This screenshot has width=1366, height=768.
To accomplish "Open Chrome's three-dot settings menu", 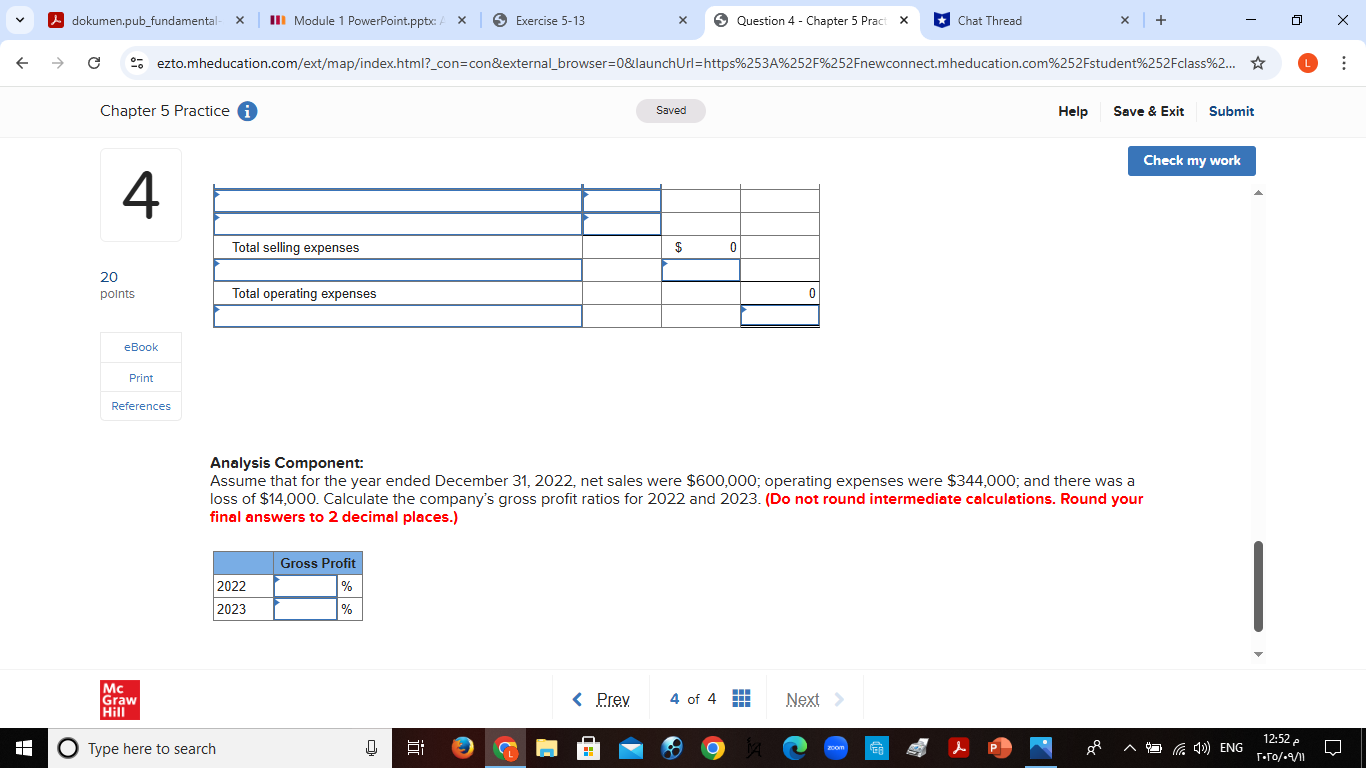I will pos(1346,62).
